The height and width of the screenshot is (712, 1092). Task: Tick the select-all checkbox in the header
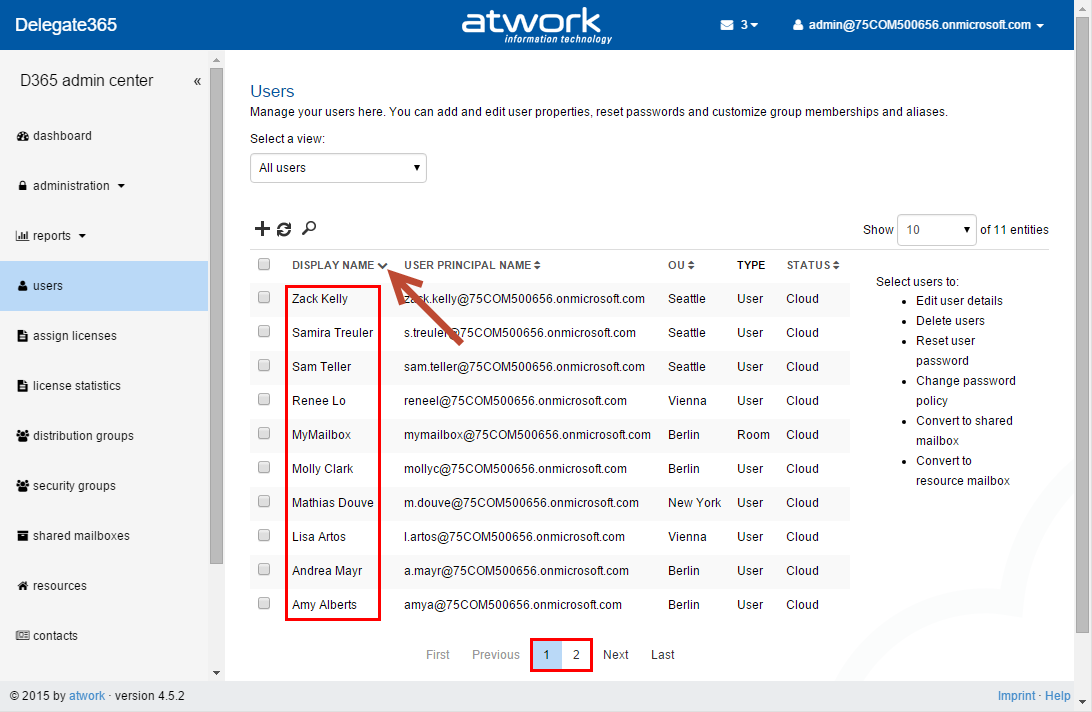(264, 265)
